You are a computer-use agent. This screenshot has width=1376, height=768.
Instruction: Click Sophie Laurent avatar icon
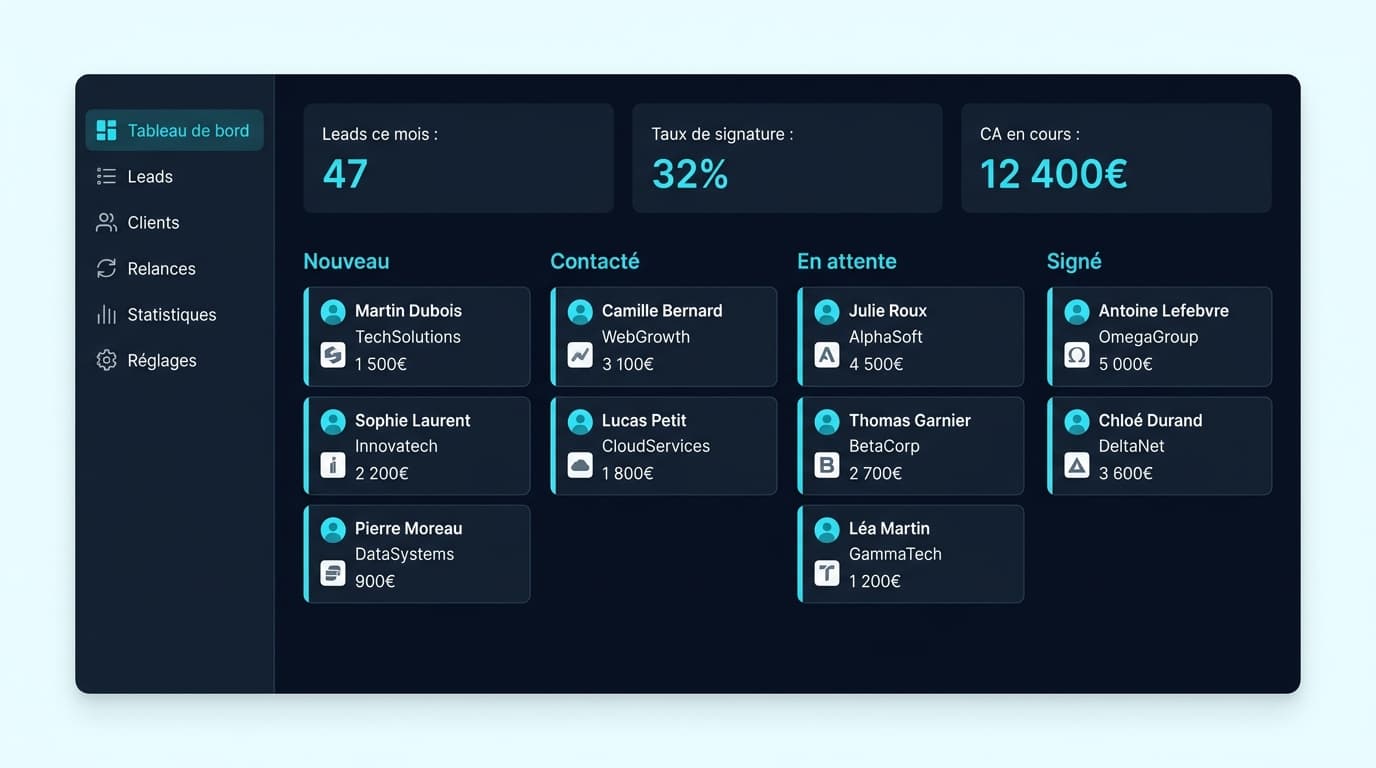(x=333, y=422)
